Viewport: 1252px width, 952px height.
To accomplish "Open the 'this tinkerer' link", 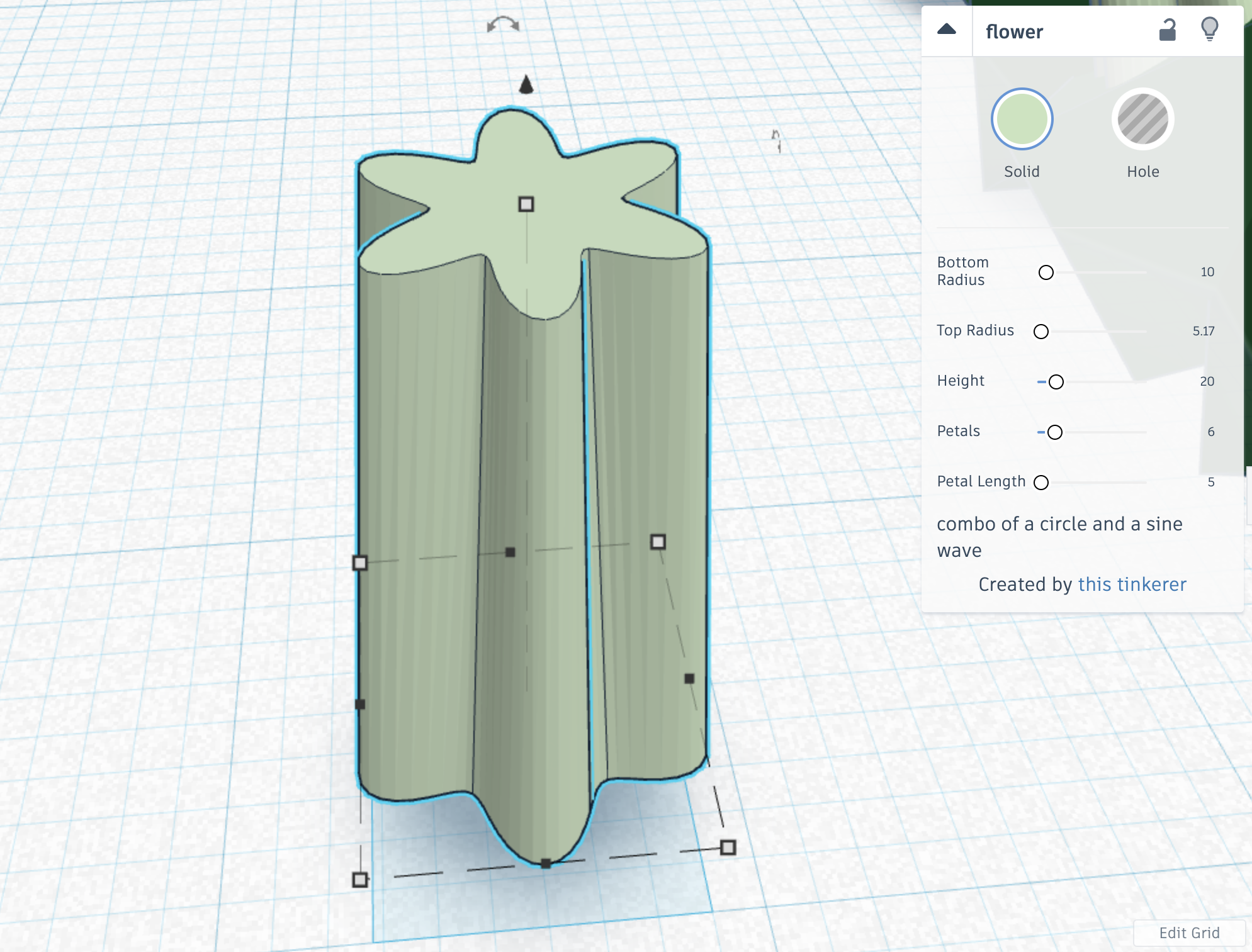I will tap(1132, 585).
